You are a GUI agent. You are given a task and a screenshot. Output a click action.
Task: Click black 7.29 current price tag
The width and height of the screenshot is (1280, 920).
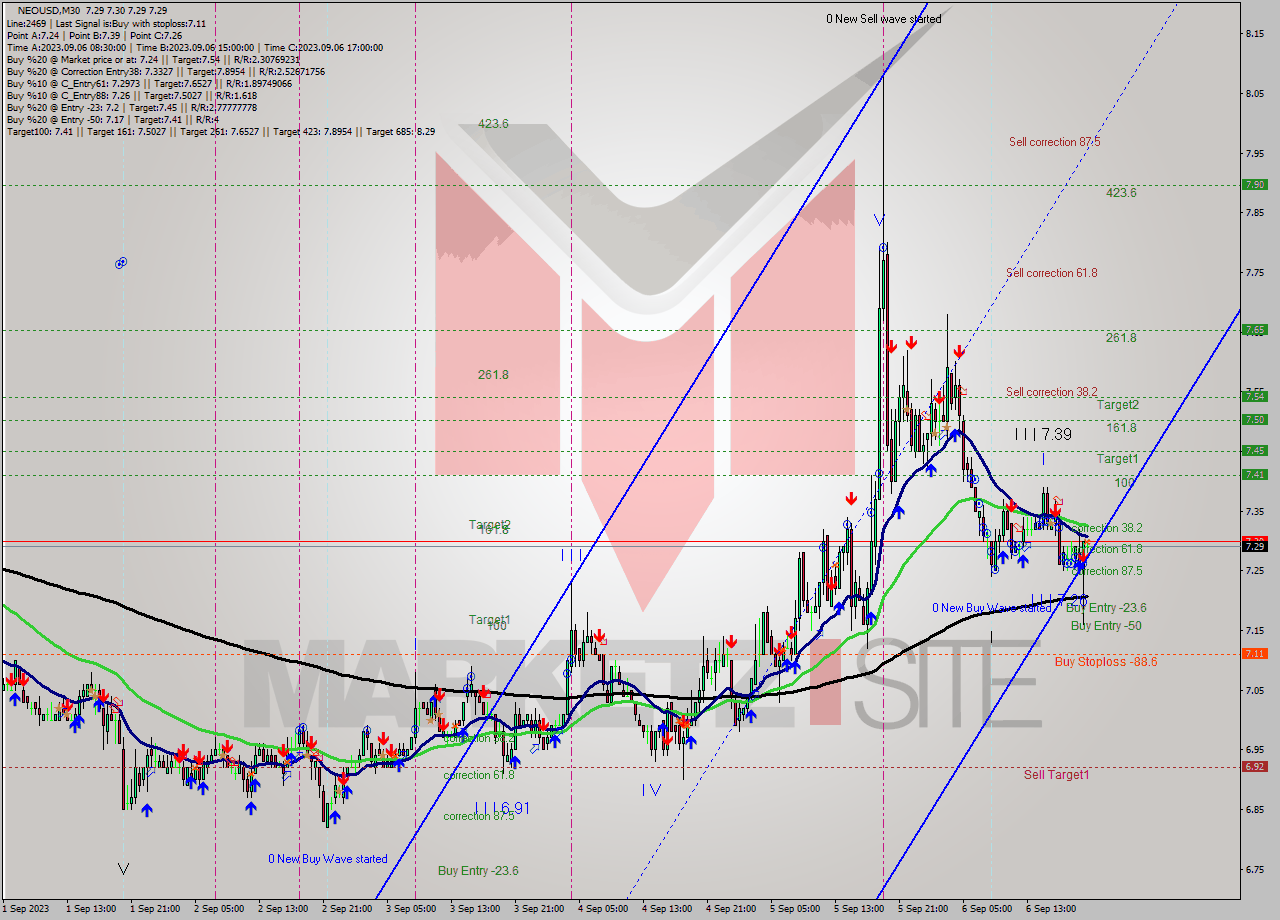1255,546
